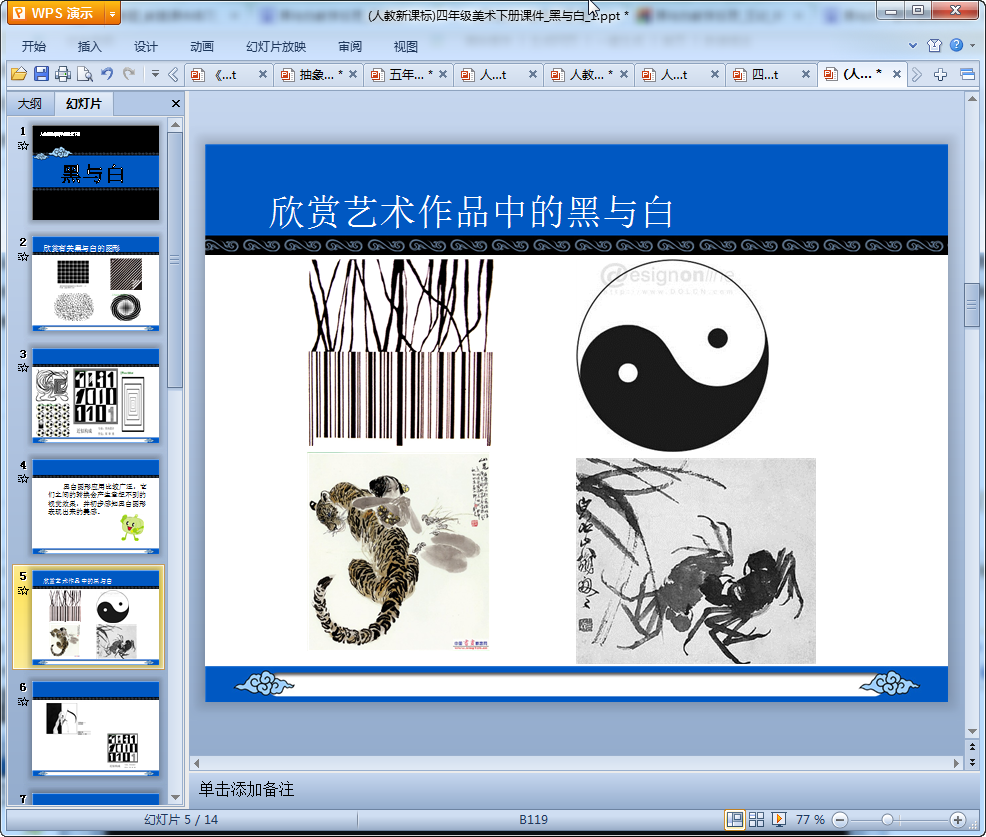Viewport: 986px width, 837px height.
Task: Click the WPS 演示 application button
Action: tap(56, 13)
